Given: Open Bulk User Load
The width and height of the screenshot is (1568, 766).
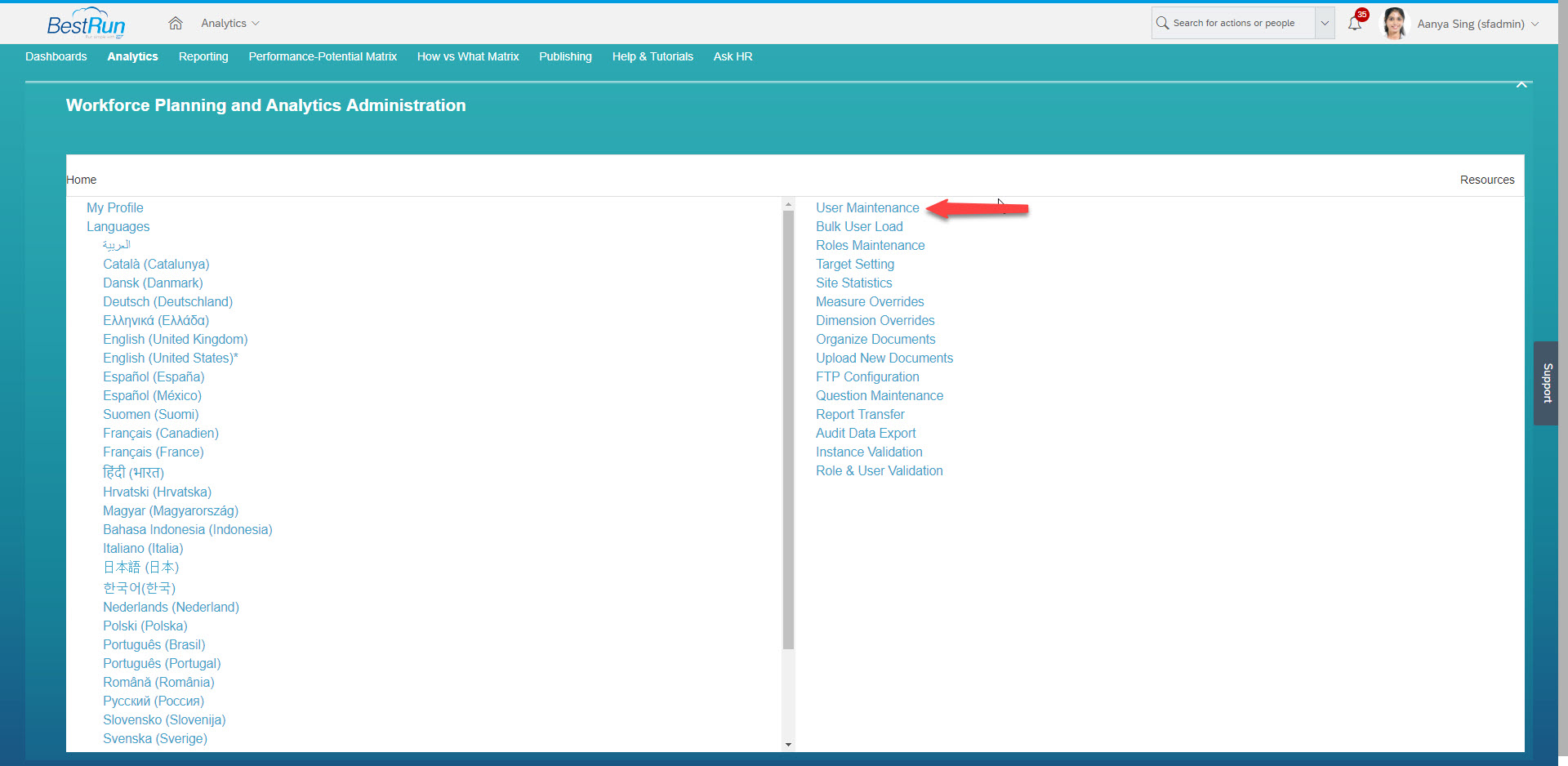Looking at the screenshot, I should pyautogui.click(x=859, y=226).
